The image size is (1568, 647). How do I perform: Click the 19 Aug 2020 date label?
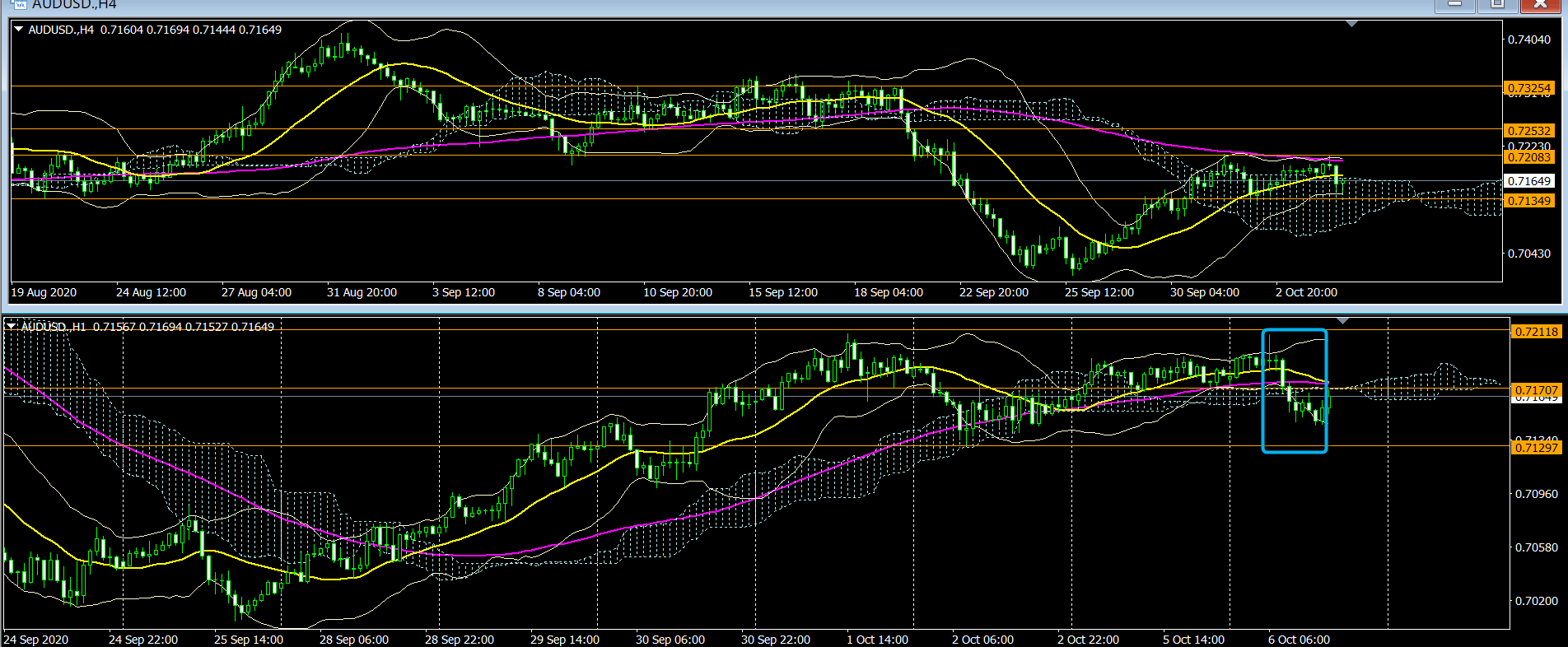44,292
